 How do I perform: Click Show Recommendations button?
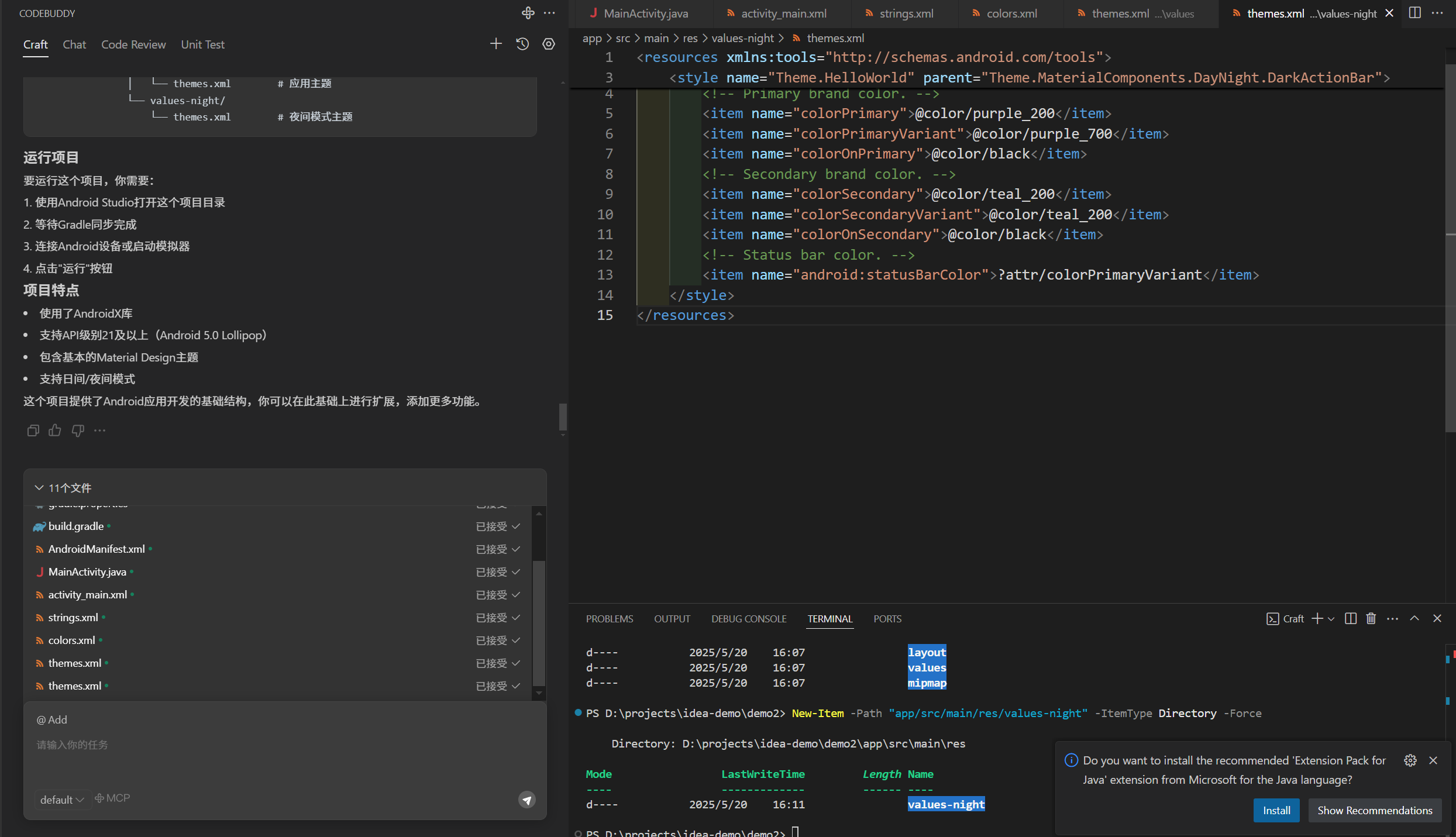(1374, 810)
